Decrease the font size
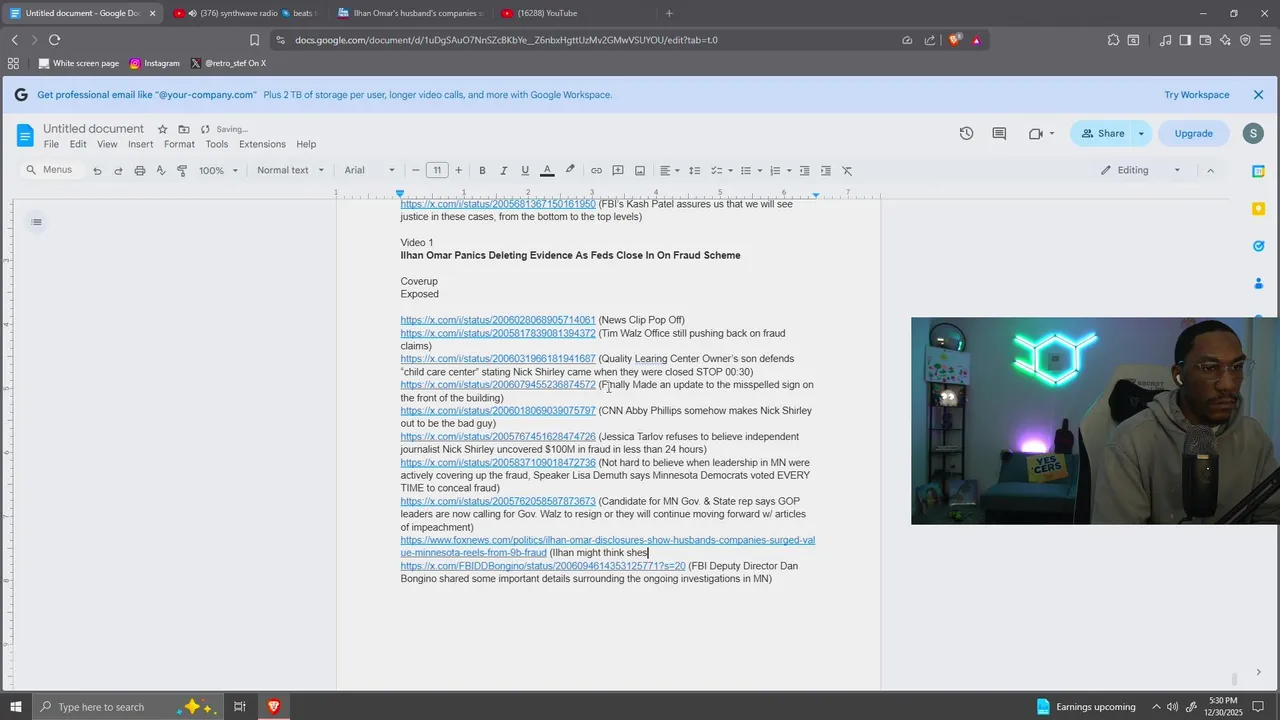Viewport: 1280px width, 720px height. (x=416, y=171)
